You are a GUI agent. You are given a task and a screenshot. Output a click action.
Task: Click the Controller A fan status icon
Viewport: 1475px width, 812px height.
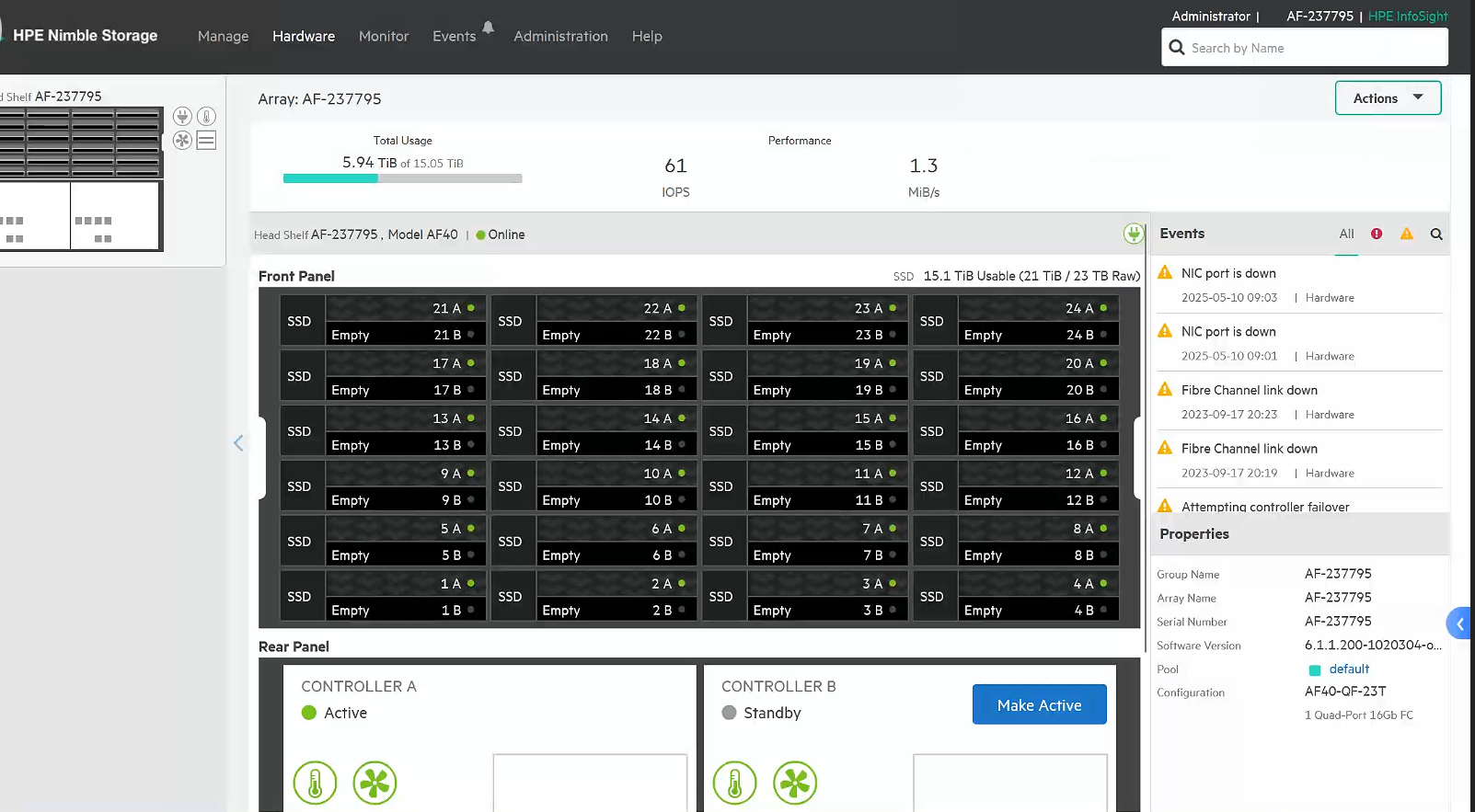[x=375, y=783]
